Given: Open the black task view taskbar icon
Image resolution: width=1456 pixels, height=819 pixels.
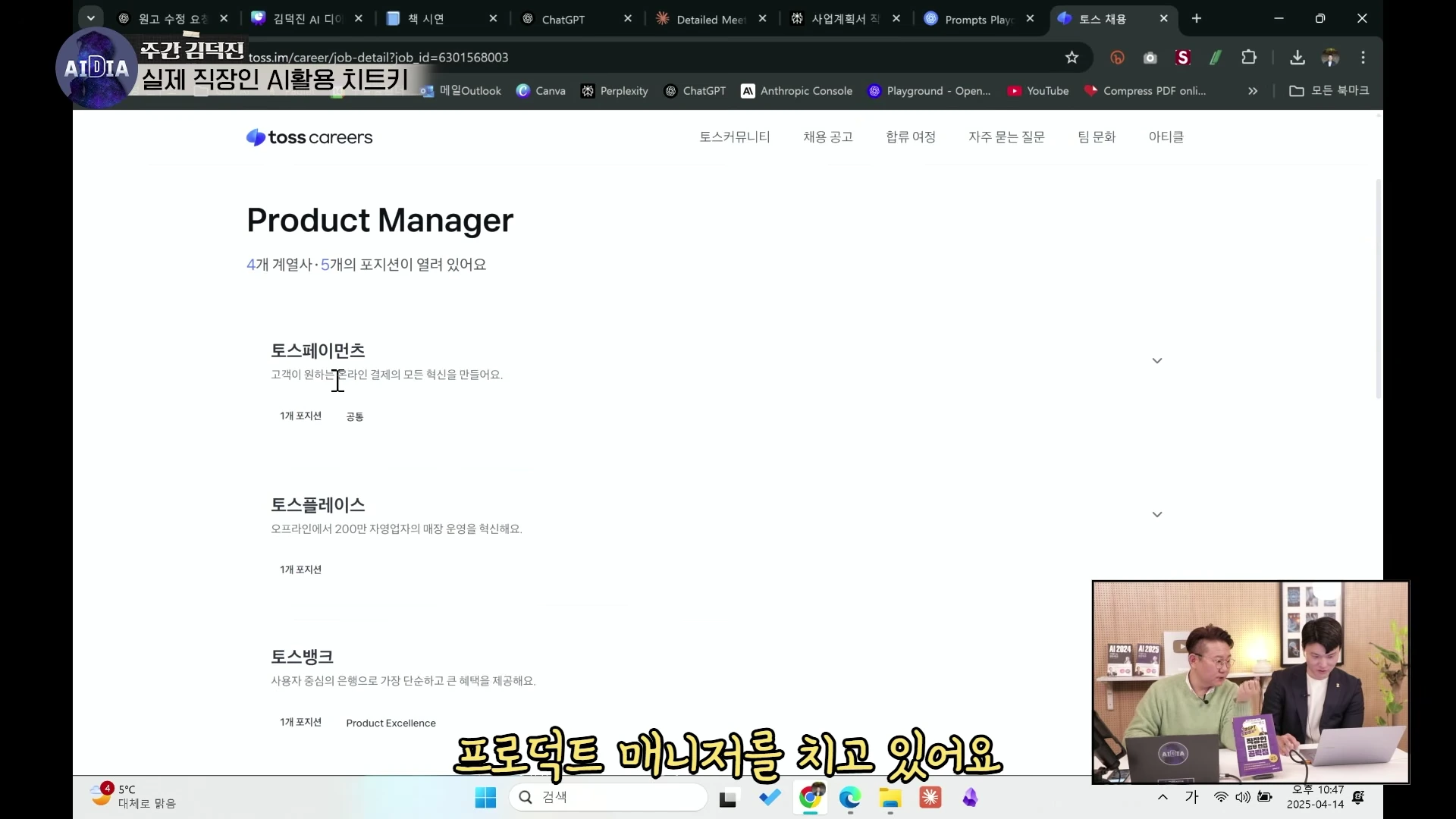Looking at the screenshot, I should [x=728, y=798].
